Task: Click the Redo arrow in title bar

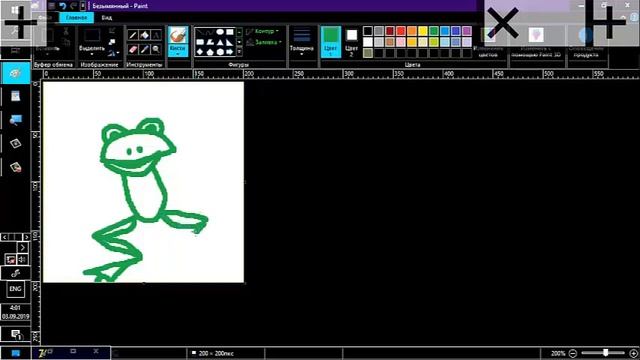Action: click(x=73, y=6)
